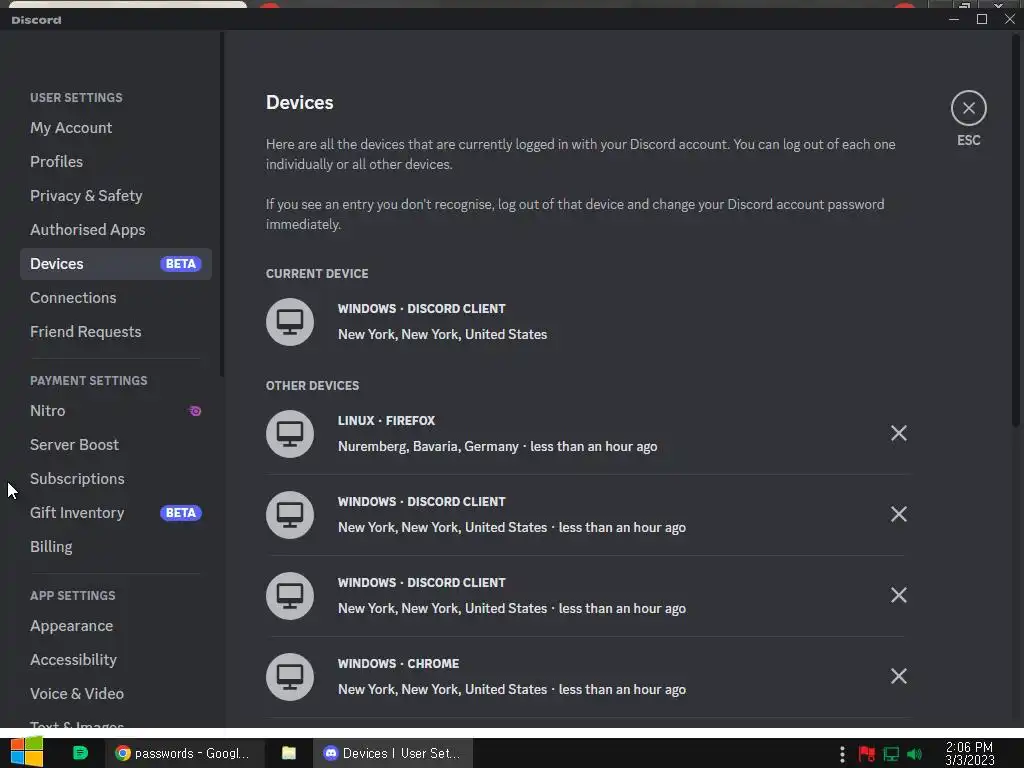Close settings with the ESC circle button
1024x768 pixels.
(968, 108)
